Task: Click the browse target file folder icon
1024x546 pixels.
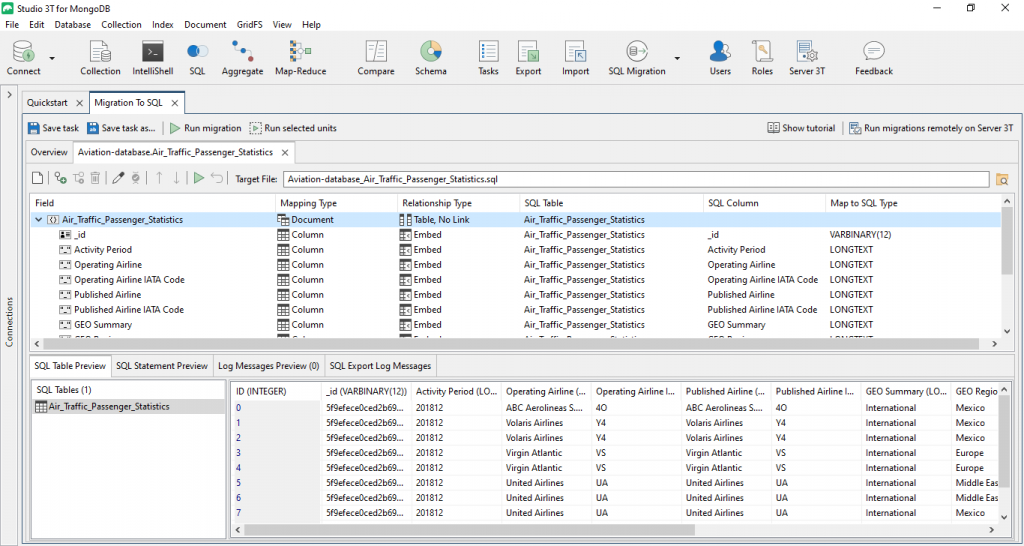Action: (x=1002, y=179)
